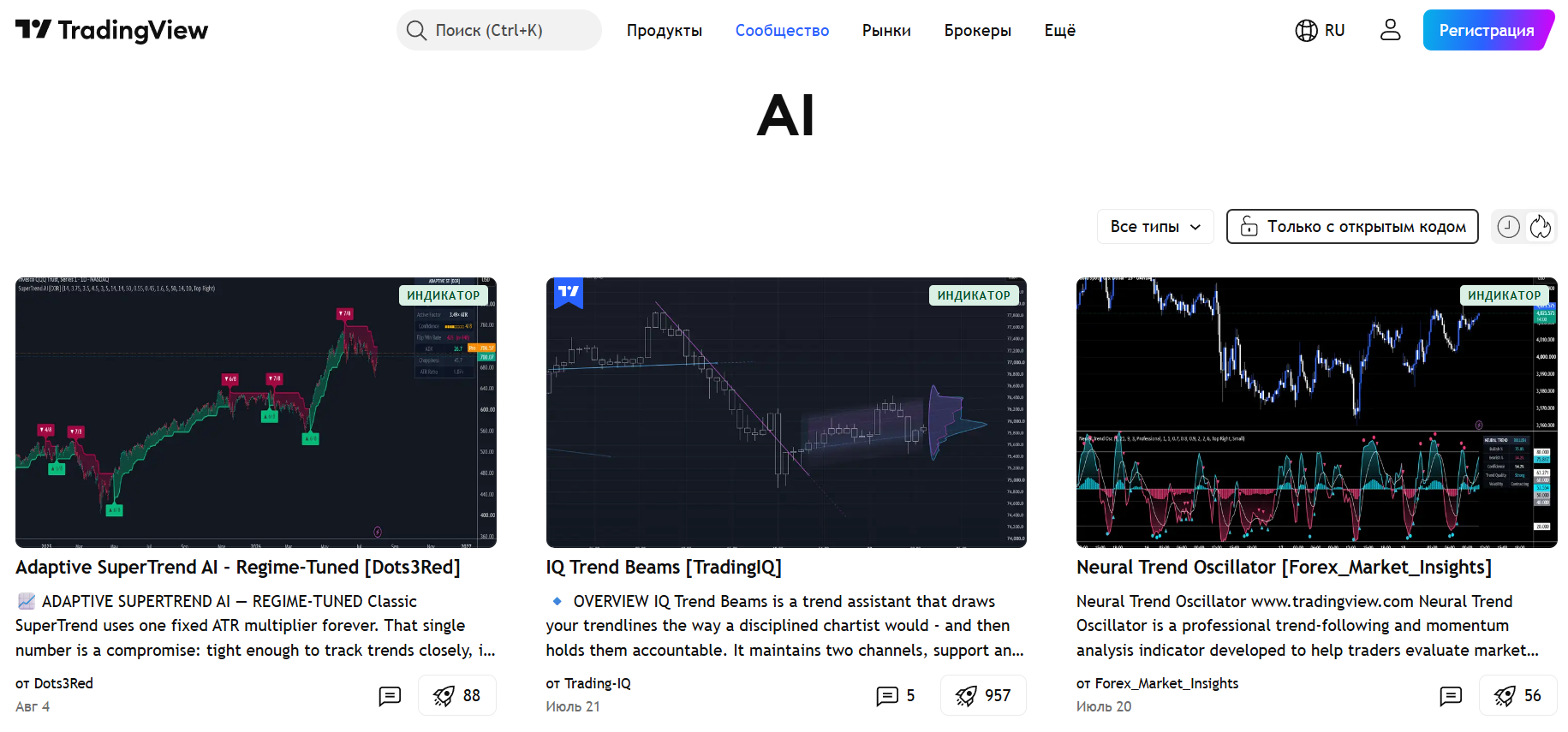Click the 'Июль 20' date text
The image size is (1568, 732).
point(1104,707)
